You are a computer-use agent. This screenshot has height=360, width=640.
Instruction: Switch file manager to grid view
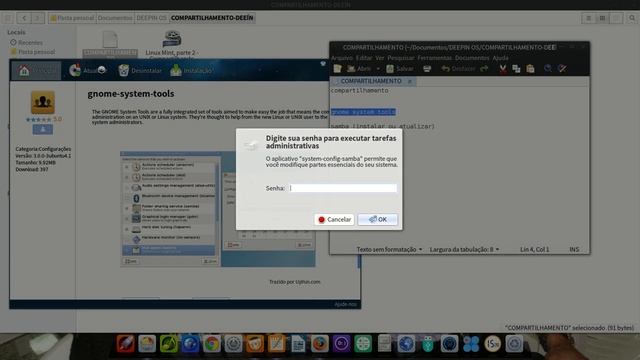pyautogui.click(x=602, y=18)
